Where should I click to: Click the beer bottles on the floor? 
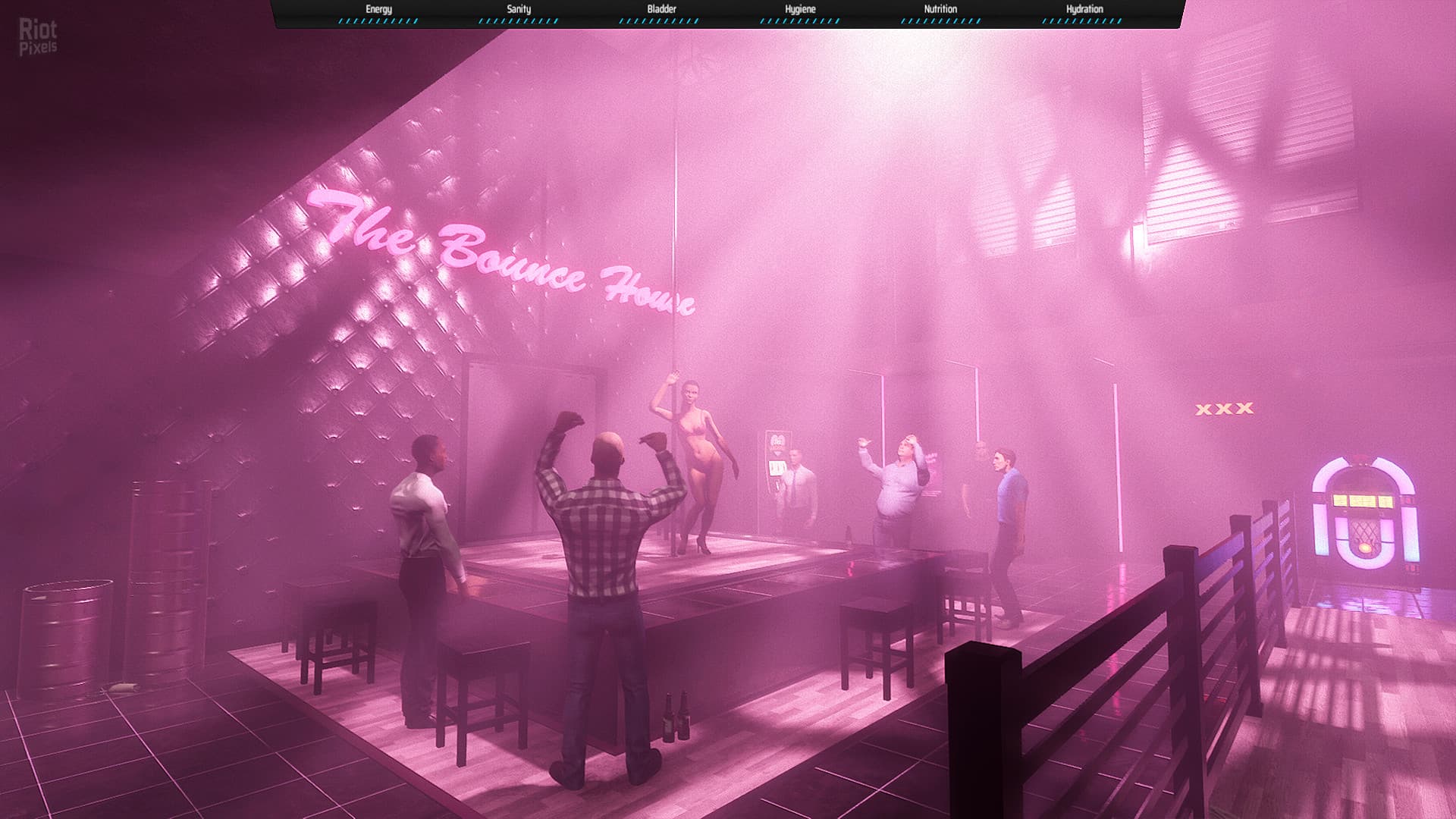pyautogui.click(x=676, y=716)
